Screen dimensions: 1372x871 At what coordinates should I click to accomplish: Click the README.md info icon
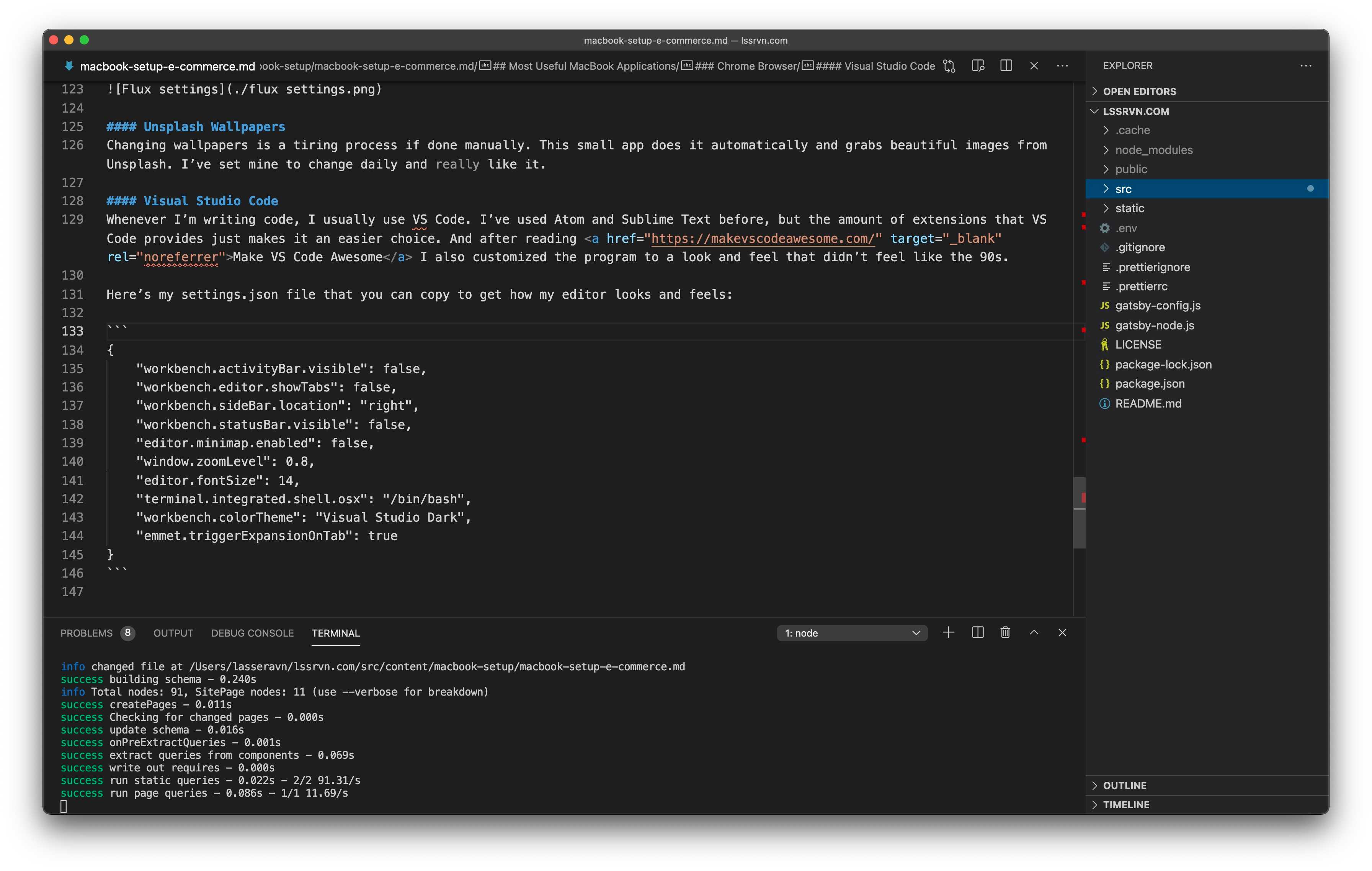[1105, 404]
